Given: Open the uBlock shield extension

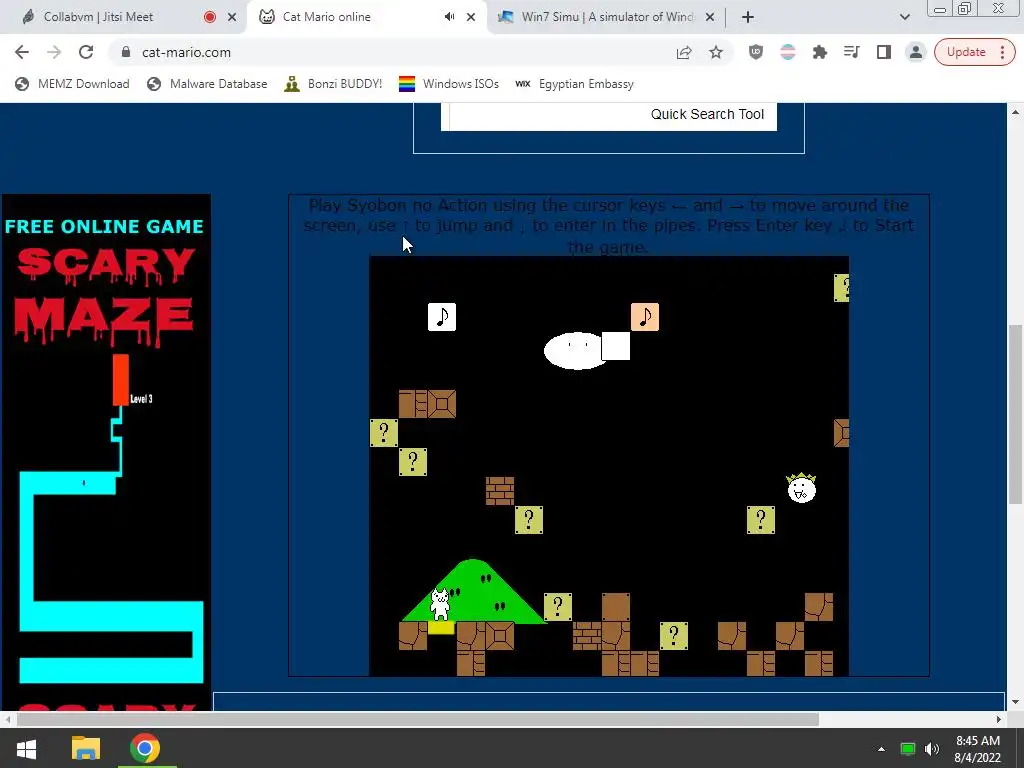Looking at the screenshot, I should [756, 52].
